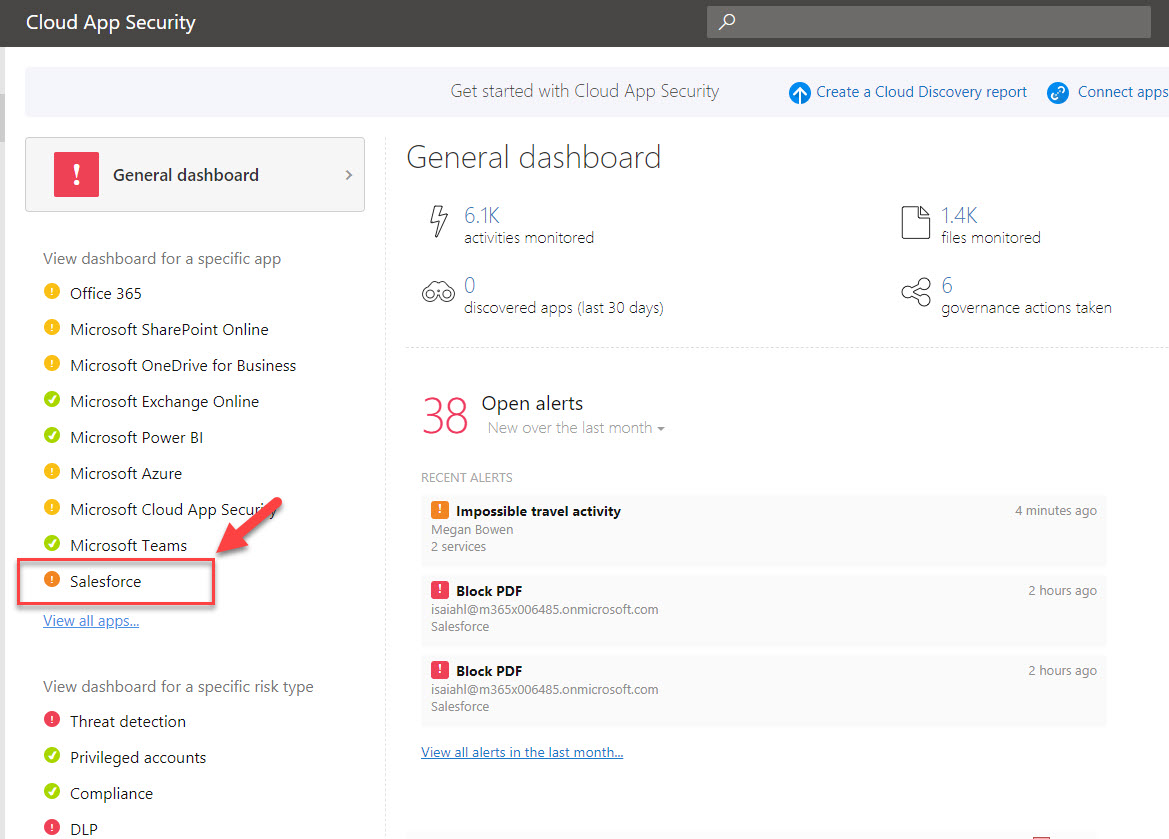
Task: Open 6.1K activities monitored value
Action: (482, 216)
